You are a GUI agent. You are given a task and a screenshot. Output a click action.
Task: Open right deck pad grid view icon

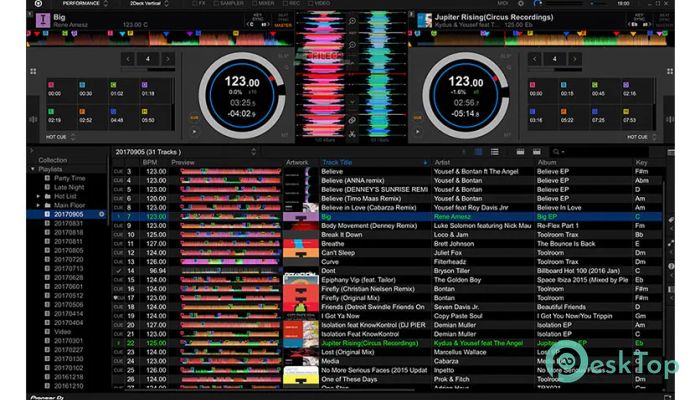coord(670,71)
